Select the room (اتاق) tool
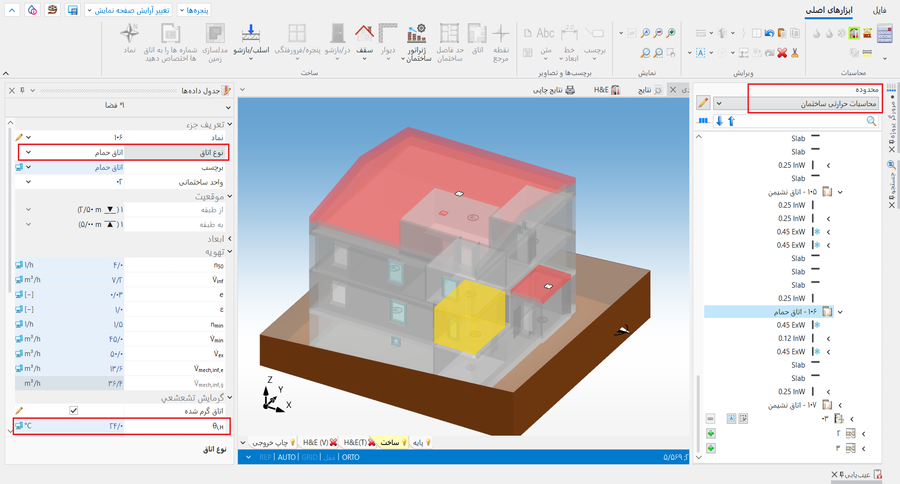The width and height of the screenshot is (900, 484). click(x=476, y=40)
